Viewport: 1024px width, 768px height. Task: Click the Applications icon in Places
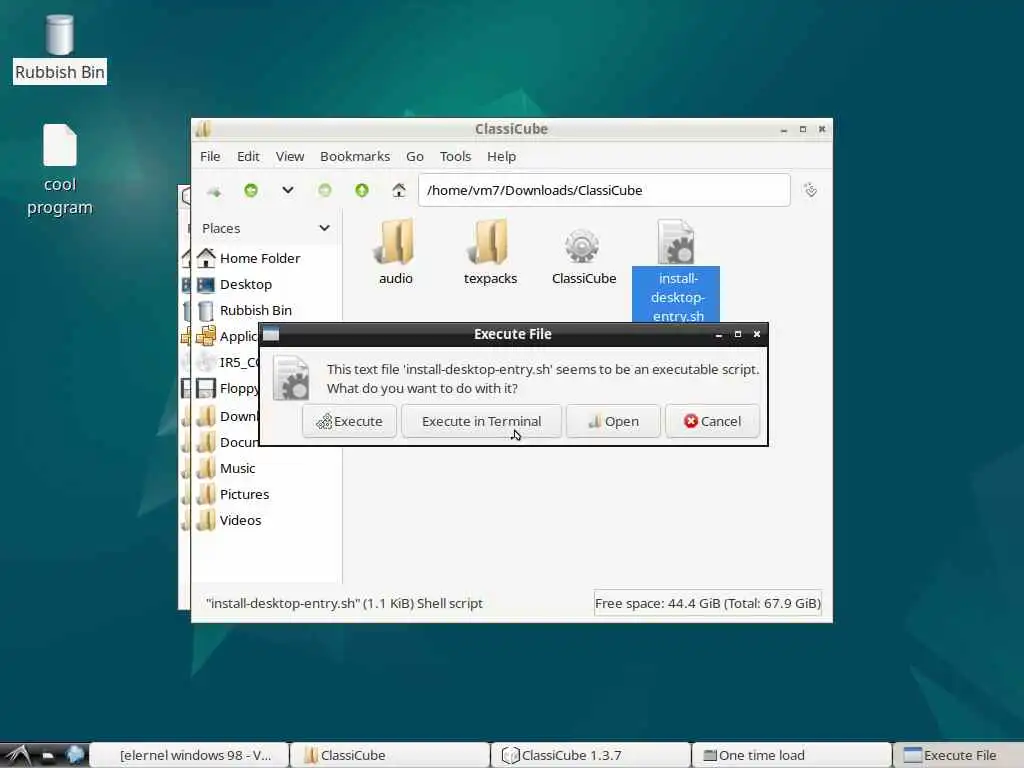[206, 336]
